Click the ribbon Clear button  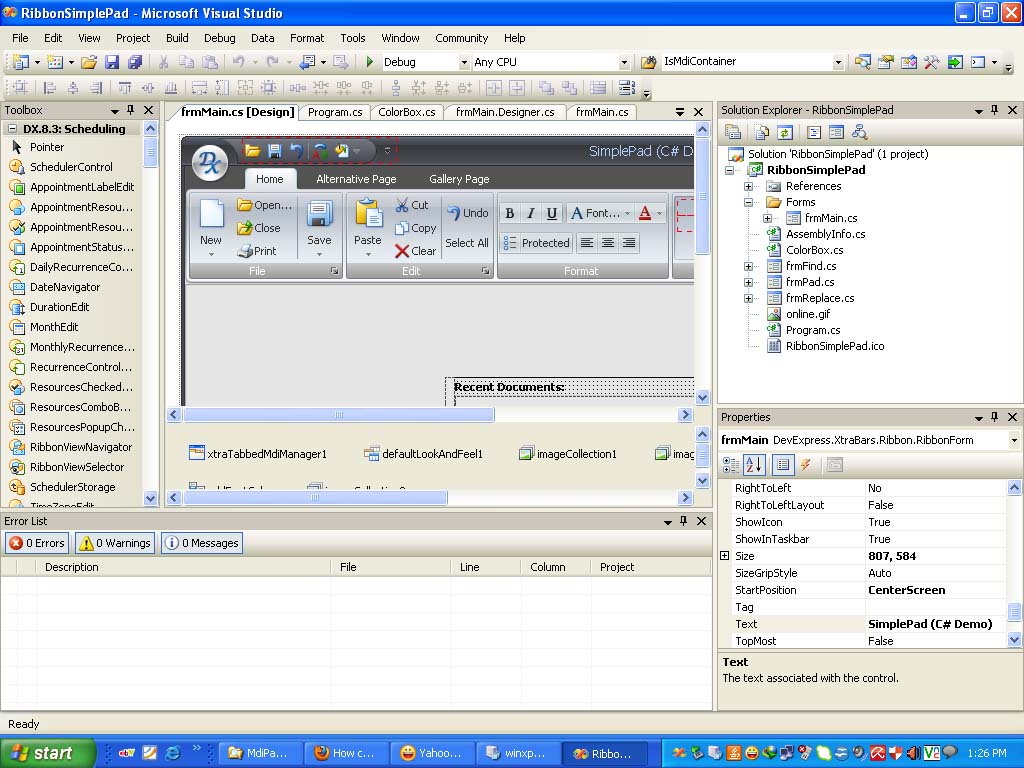pos(415,251)
